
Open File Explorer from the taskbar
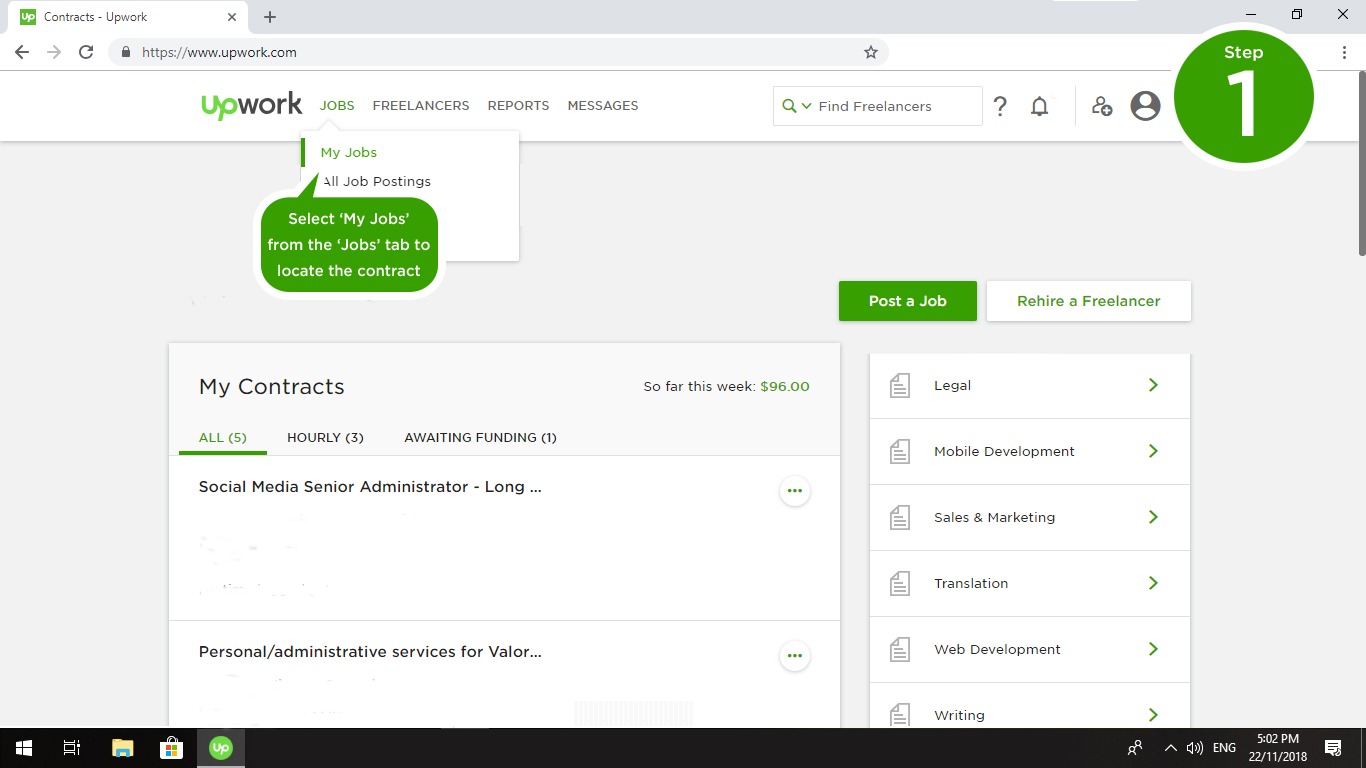[x=122, y=747]
